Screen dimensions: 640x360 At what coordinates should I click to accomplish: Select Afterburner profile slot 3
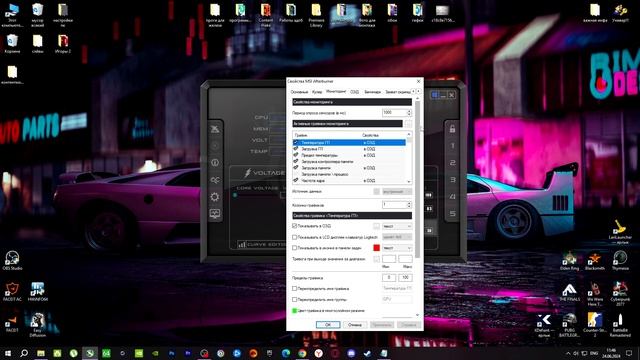pos(452,180)
